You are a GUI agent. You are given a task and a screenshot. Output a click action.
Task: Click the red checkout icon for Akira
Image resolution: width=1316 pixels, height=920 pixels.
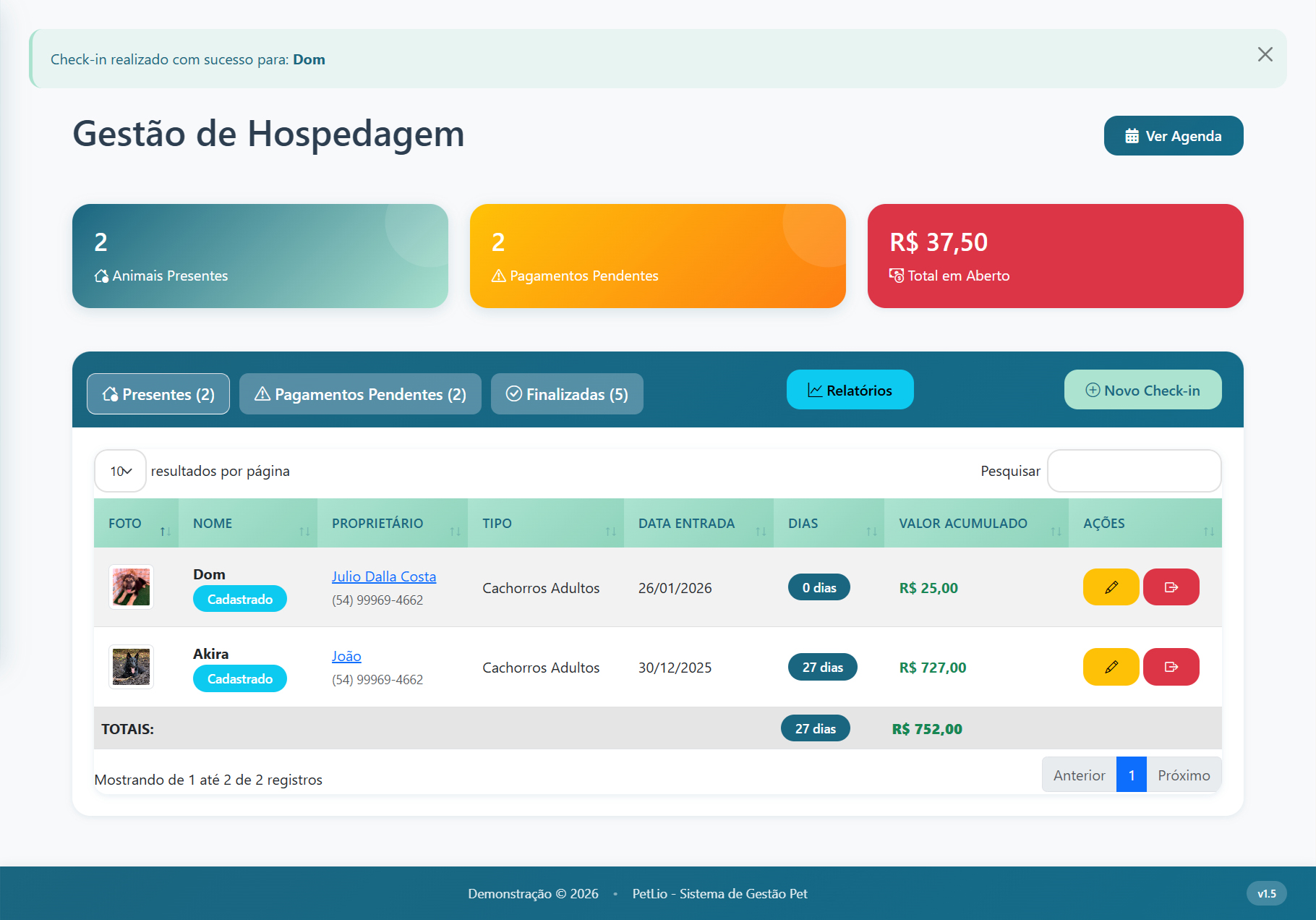point(1171,667)
